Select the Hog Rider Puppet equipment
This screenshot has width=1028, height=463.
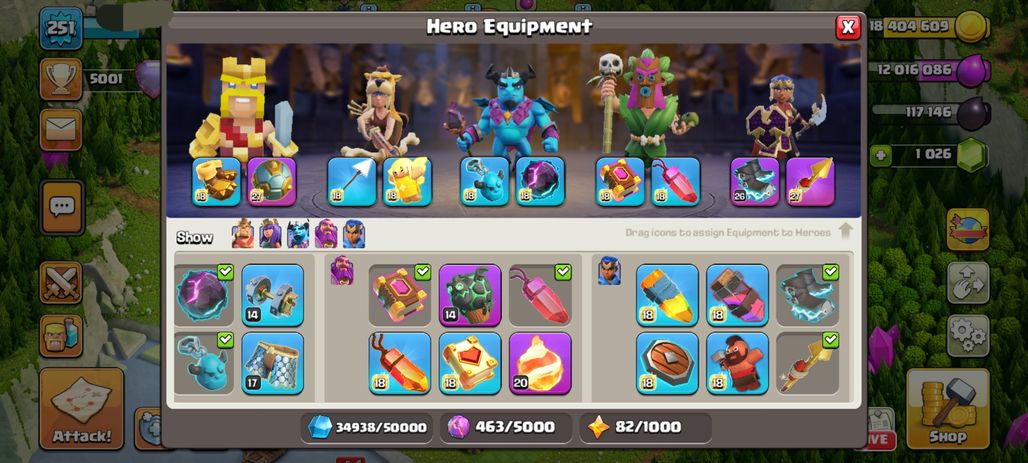[x=737, y=363]
